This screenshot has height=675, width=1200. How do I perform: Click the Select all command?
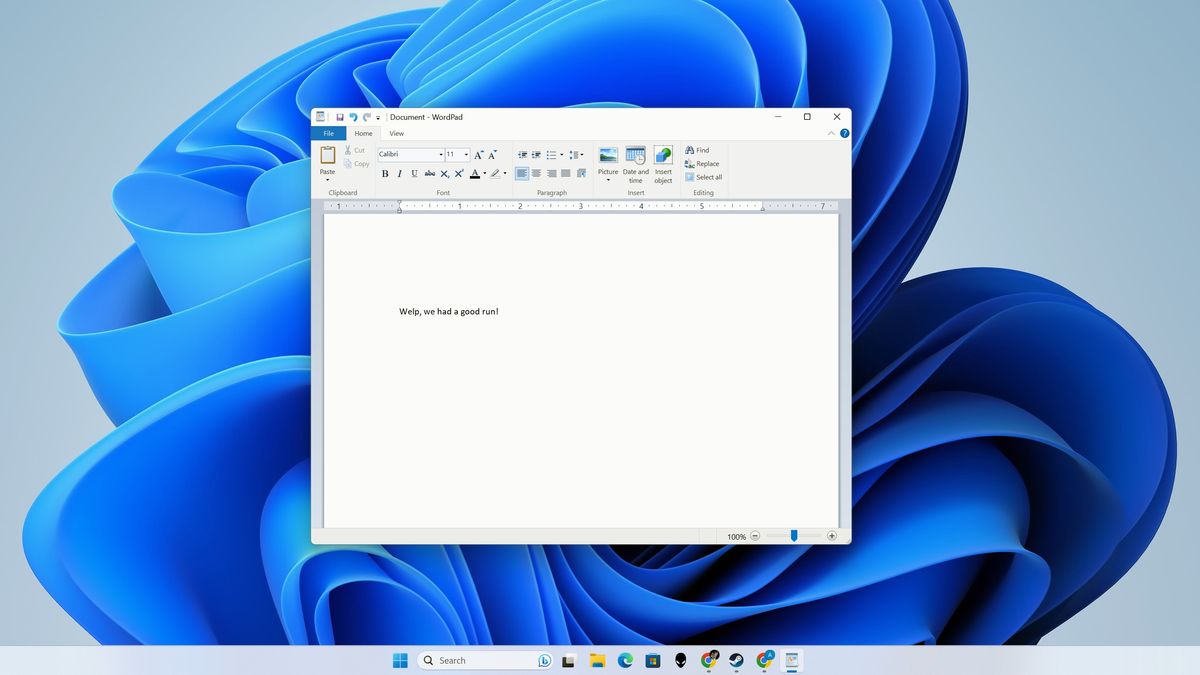pyautogui.click(x=703, y=177)
